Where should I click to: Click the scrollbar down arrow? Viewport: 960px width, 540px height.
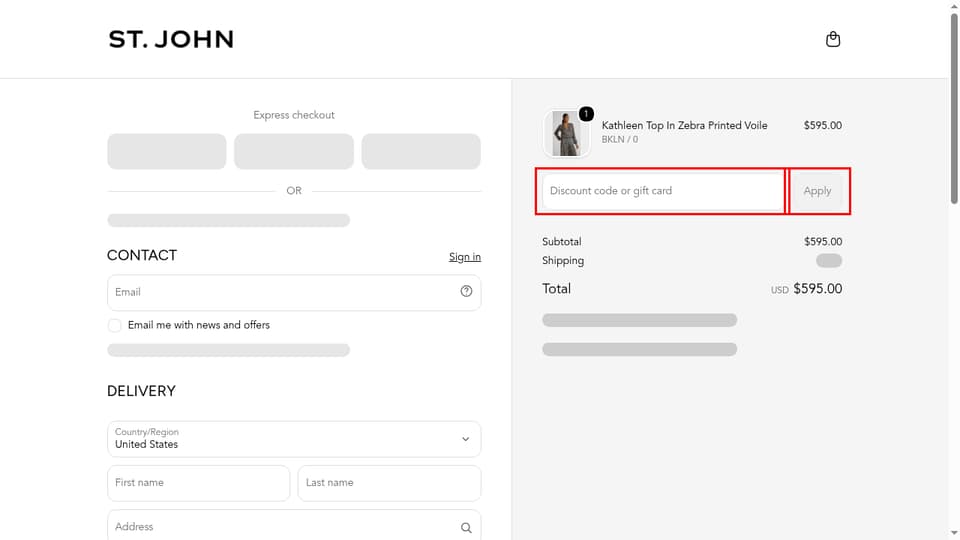[954, 534]
